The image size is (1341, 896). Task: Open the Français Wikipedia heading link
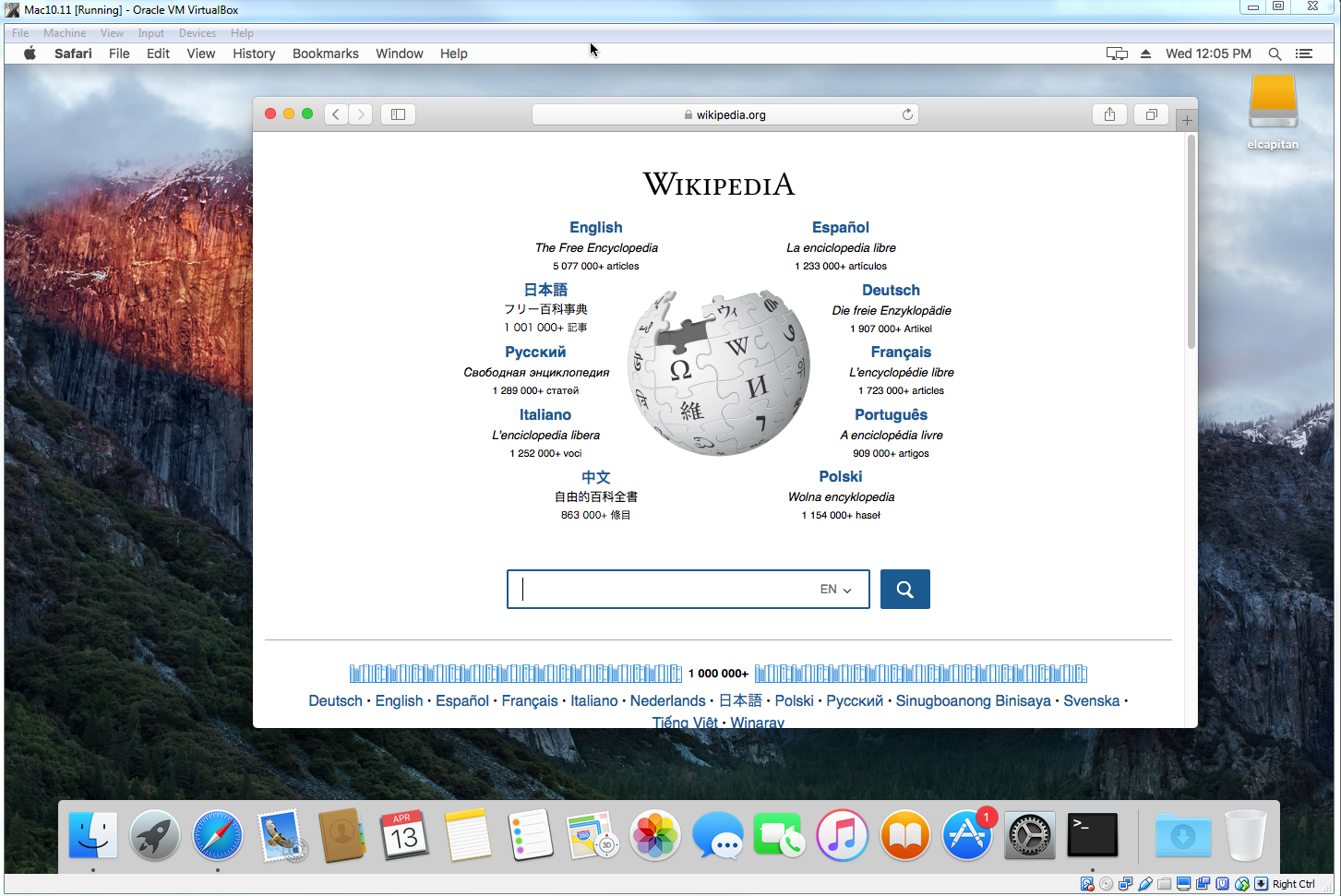901,352
